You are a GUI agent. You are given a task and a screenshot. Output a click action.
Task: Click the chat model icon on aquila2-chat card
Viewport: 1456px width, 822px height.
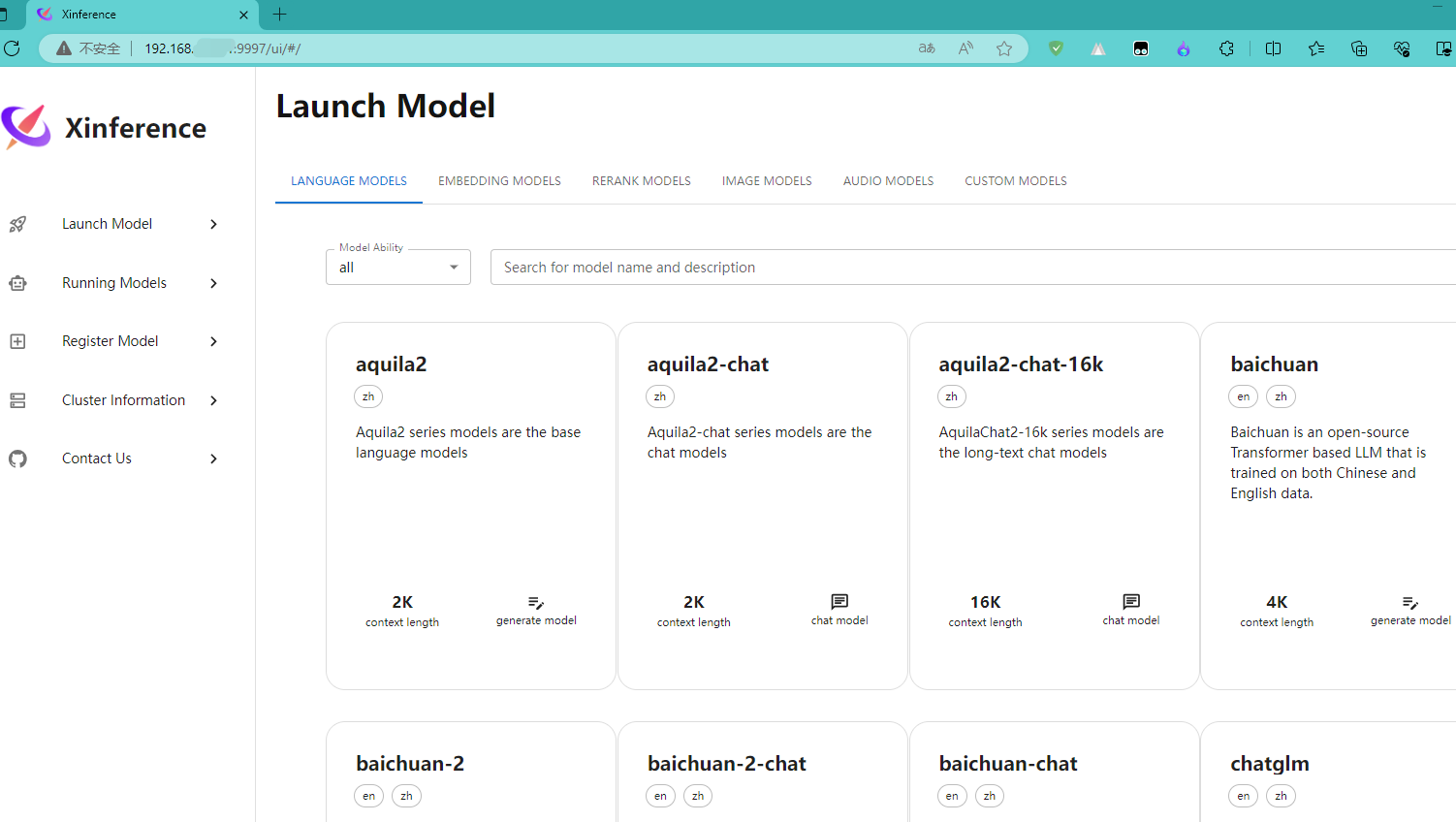coord(839,602)
